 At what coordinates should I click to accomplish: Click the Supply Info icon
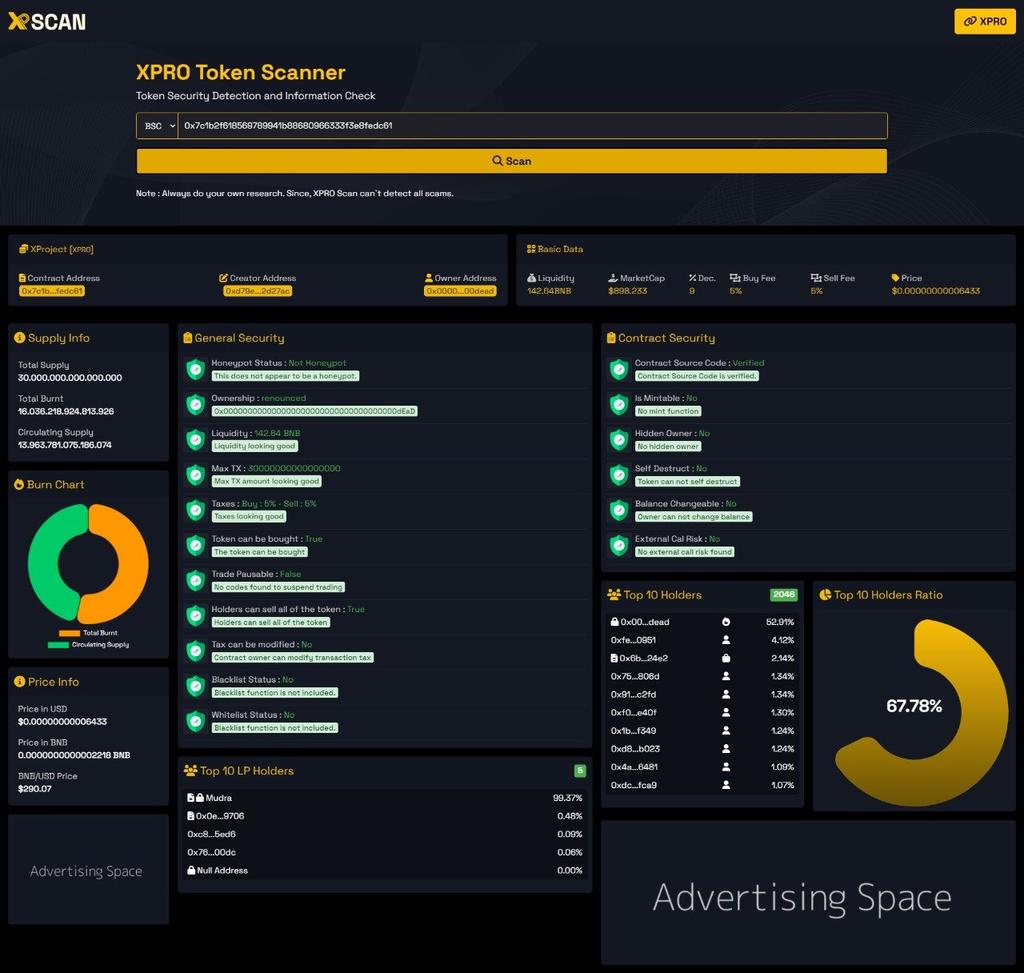tap(20, 338)
